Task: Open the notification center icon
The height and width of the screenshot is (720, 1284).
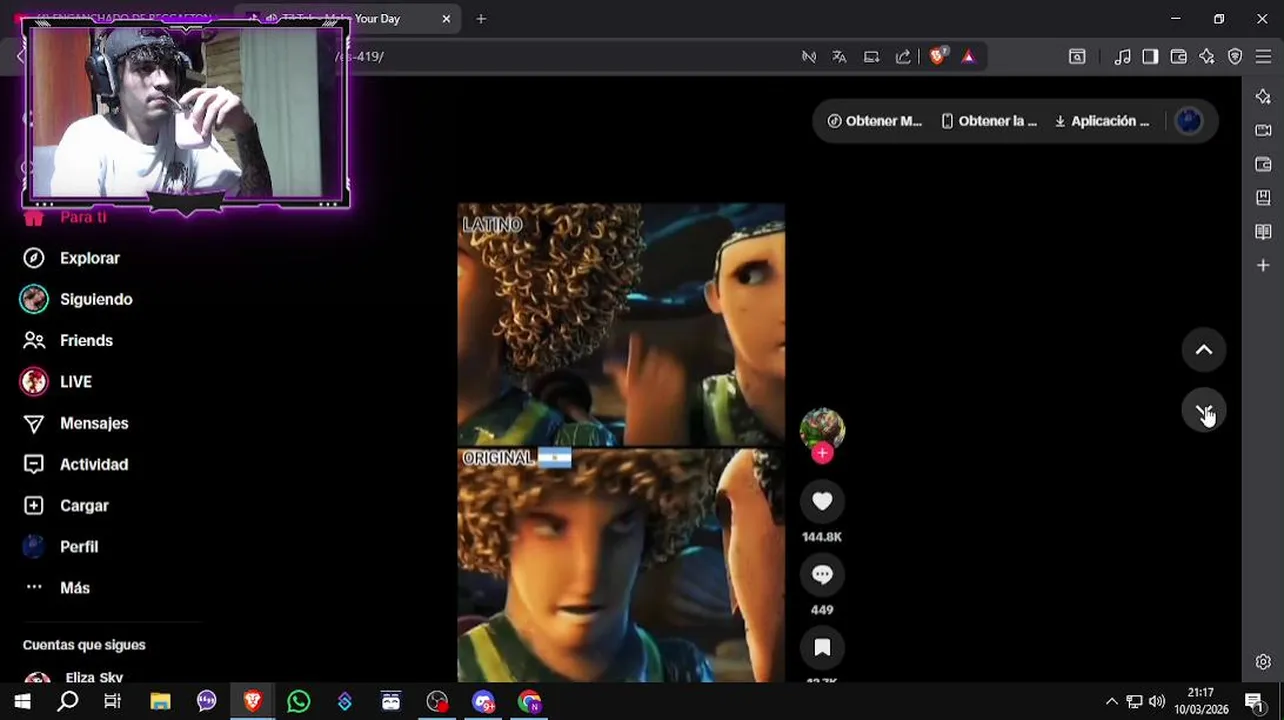Action: point(1255,702)
